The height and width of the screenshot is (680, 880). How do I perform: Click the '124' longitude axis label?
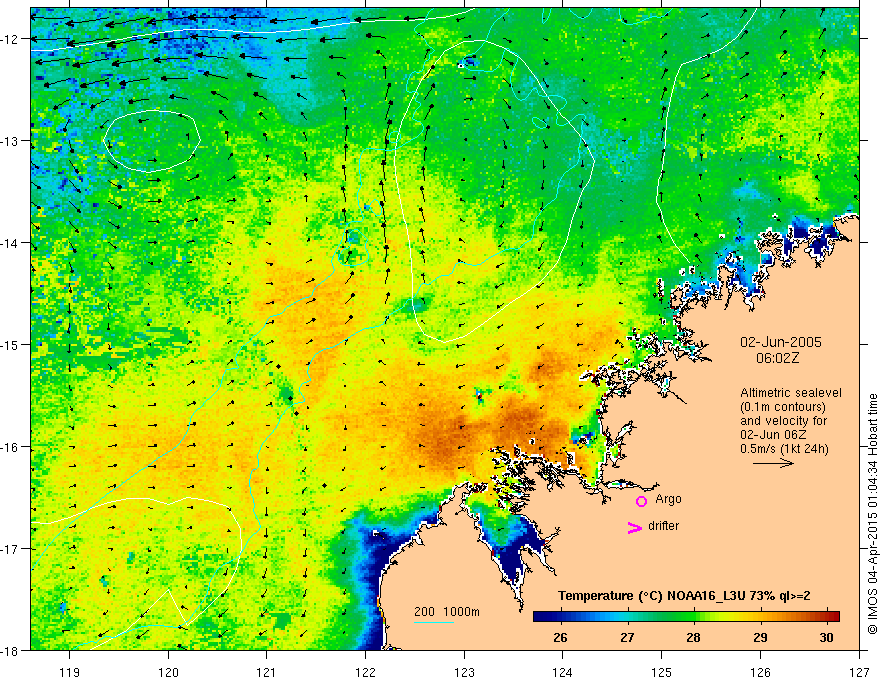pyautogui.click(x=563, y=672)
